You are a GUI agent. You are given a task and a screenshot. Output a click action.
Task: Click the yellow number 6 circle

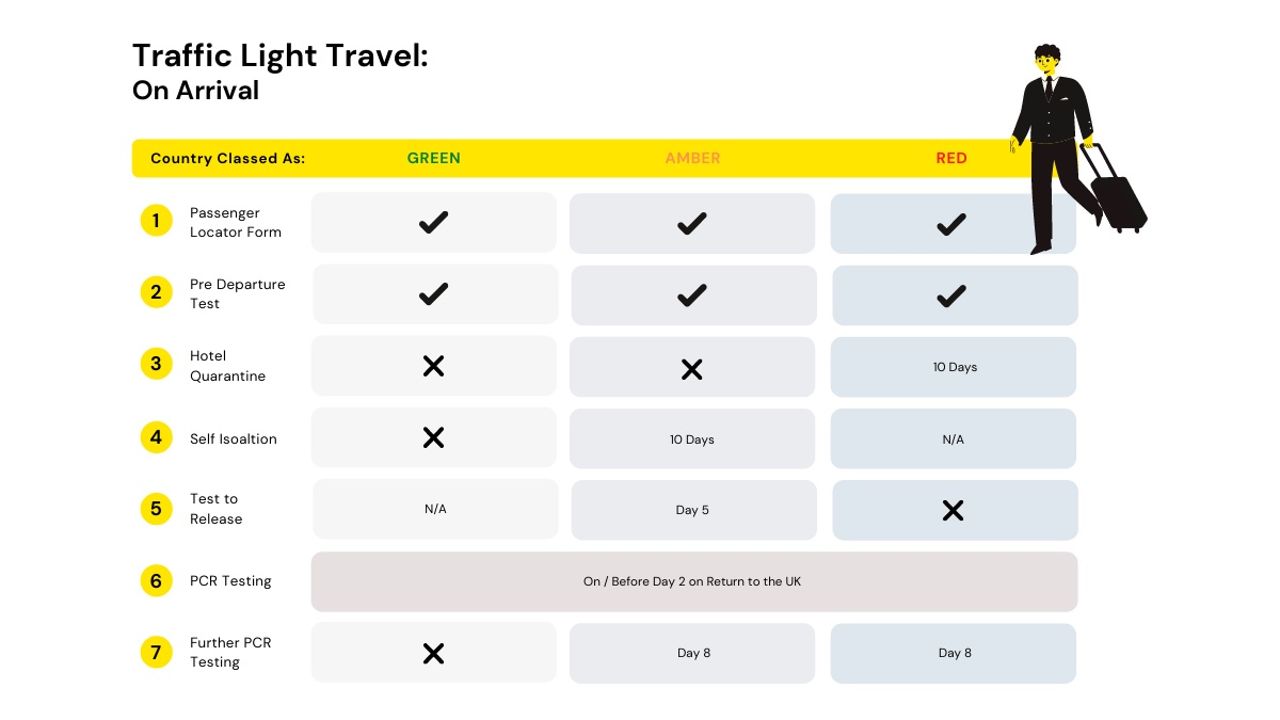(156, 580)
